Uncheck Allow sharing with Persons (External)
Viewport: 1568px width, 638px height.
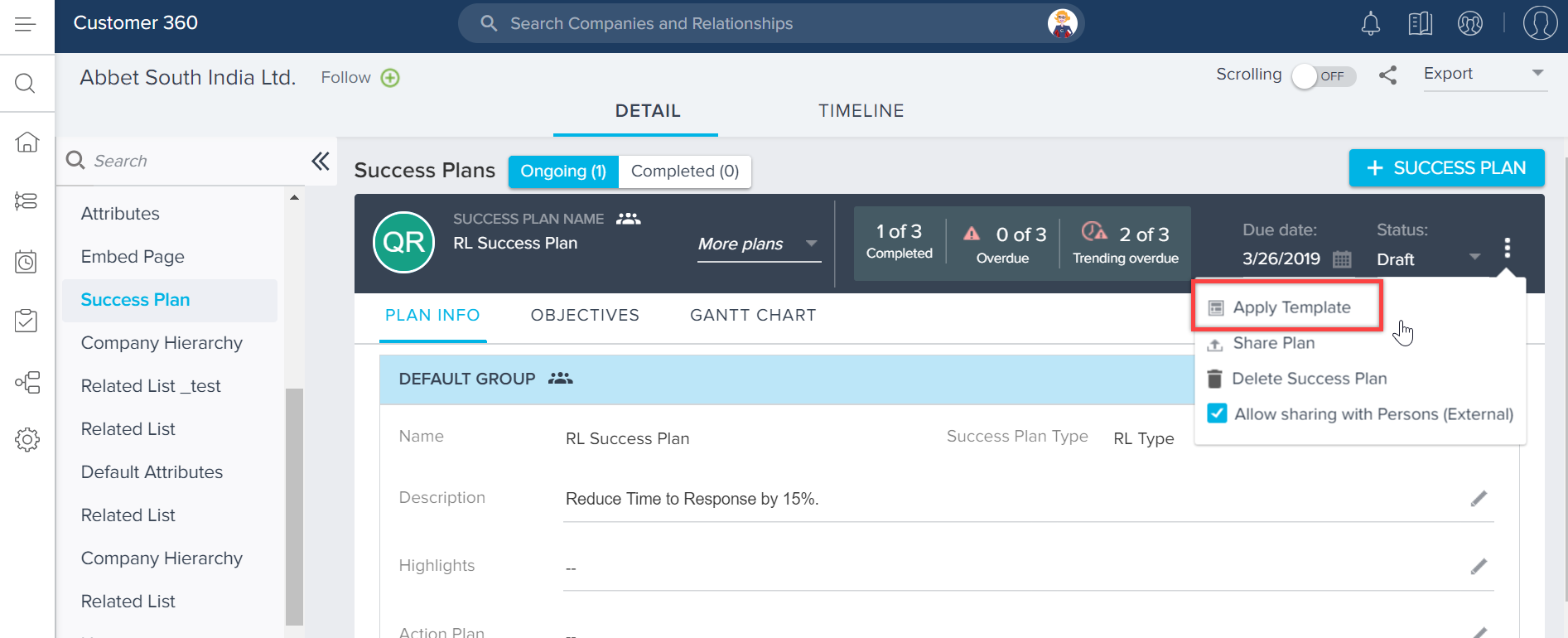(1217, 413)
